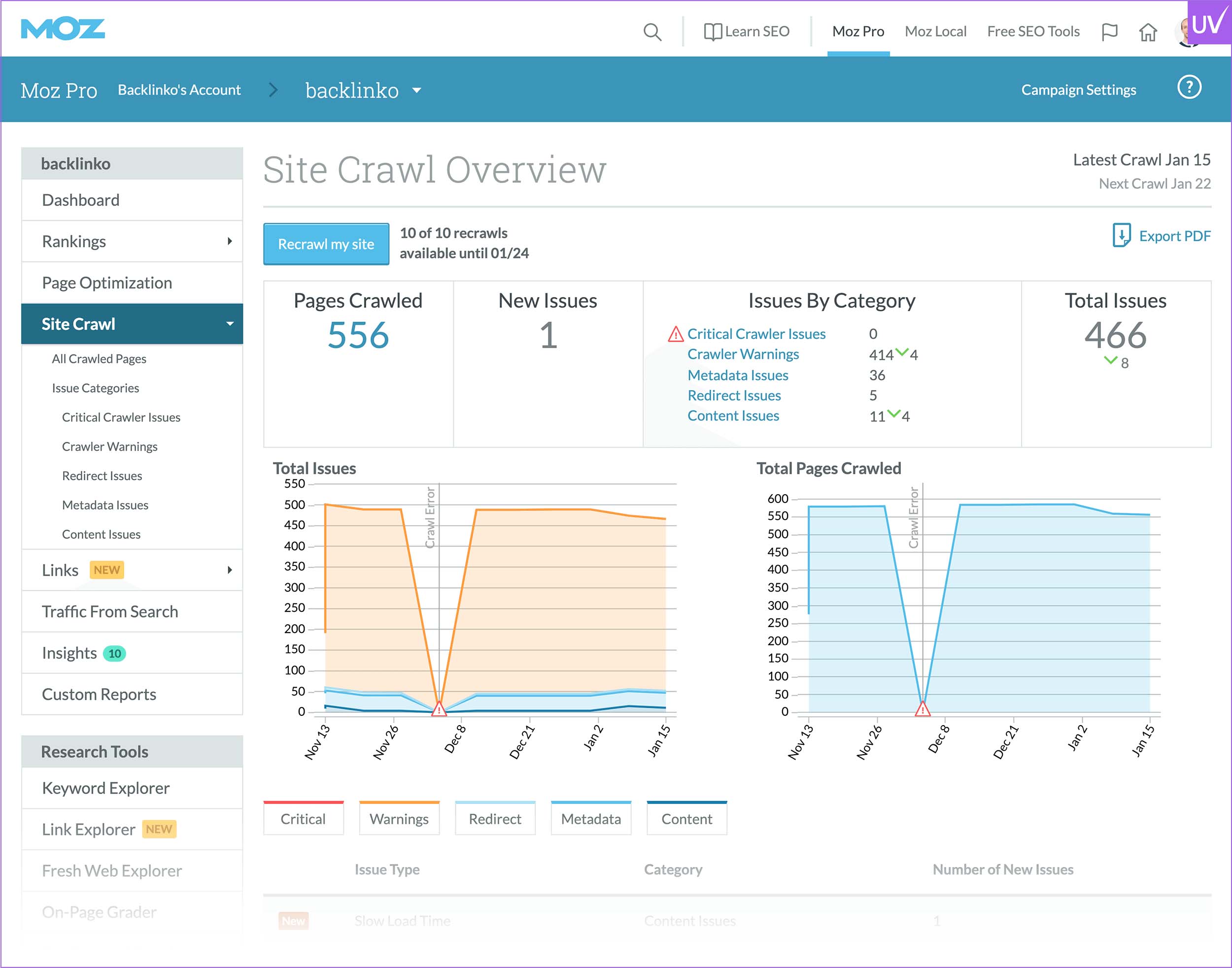Open Traffic From Search
Screen dimensions: 1232x968
point(132,611)
